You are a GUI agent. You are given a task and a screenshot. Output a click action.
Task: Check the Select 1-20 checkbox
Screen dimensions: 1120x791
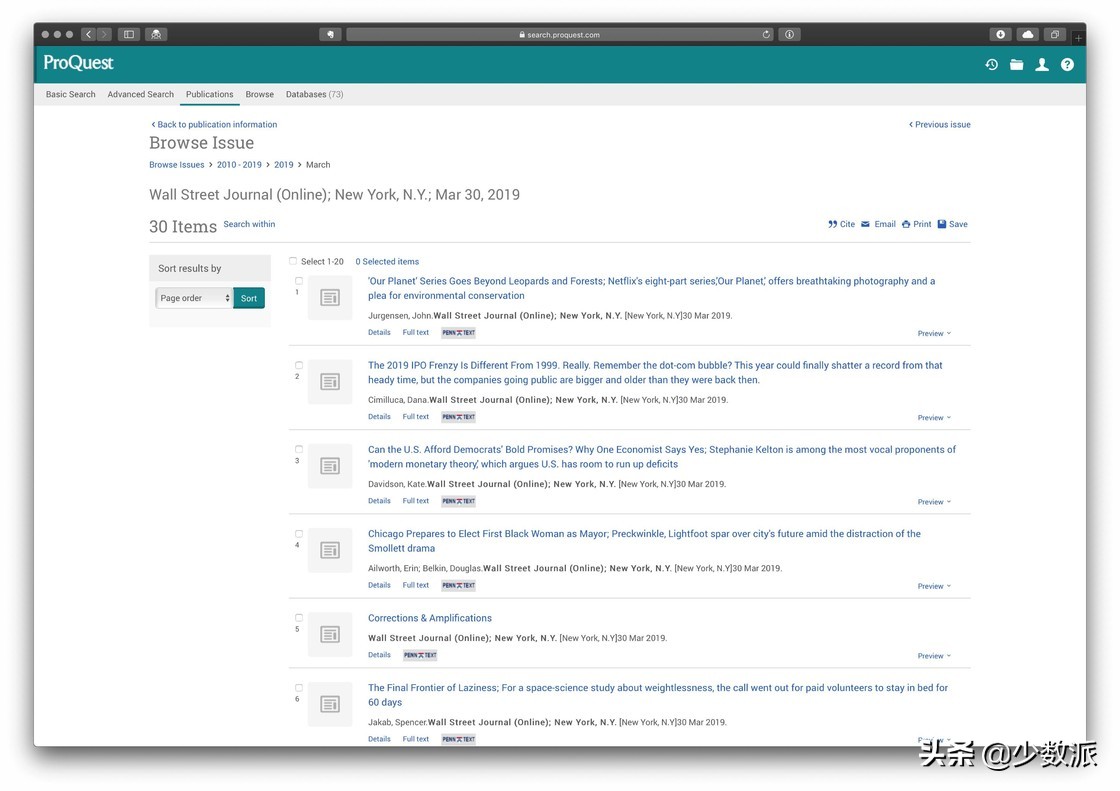[293, 261]
